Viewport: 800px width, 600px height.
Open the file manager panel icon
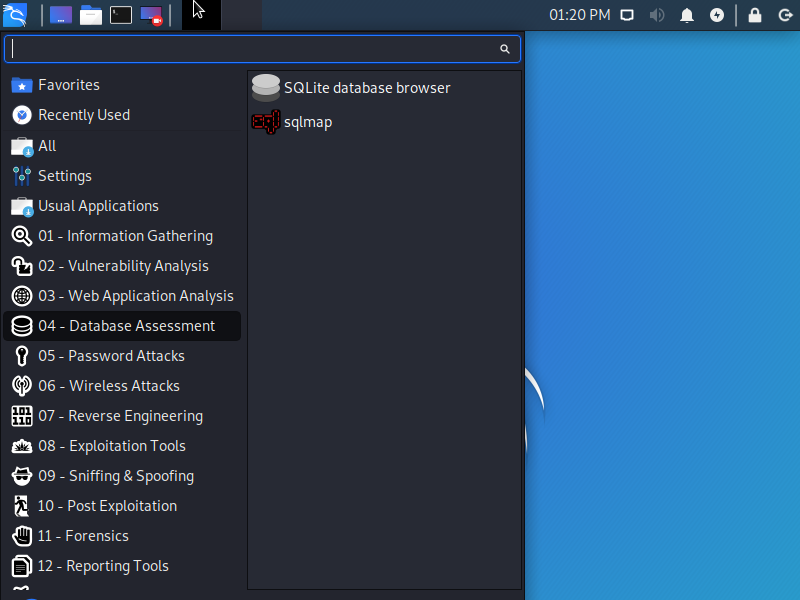91,15
